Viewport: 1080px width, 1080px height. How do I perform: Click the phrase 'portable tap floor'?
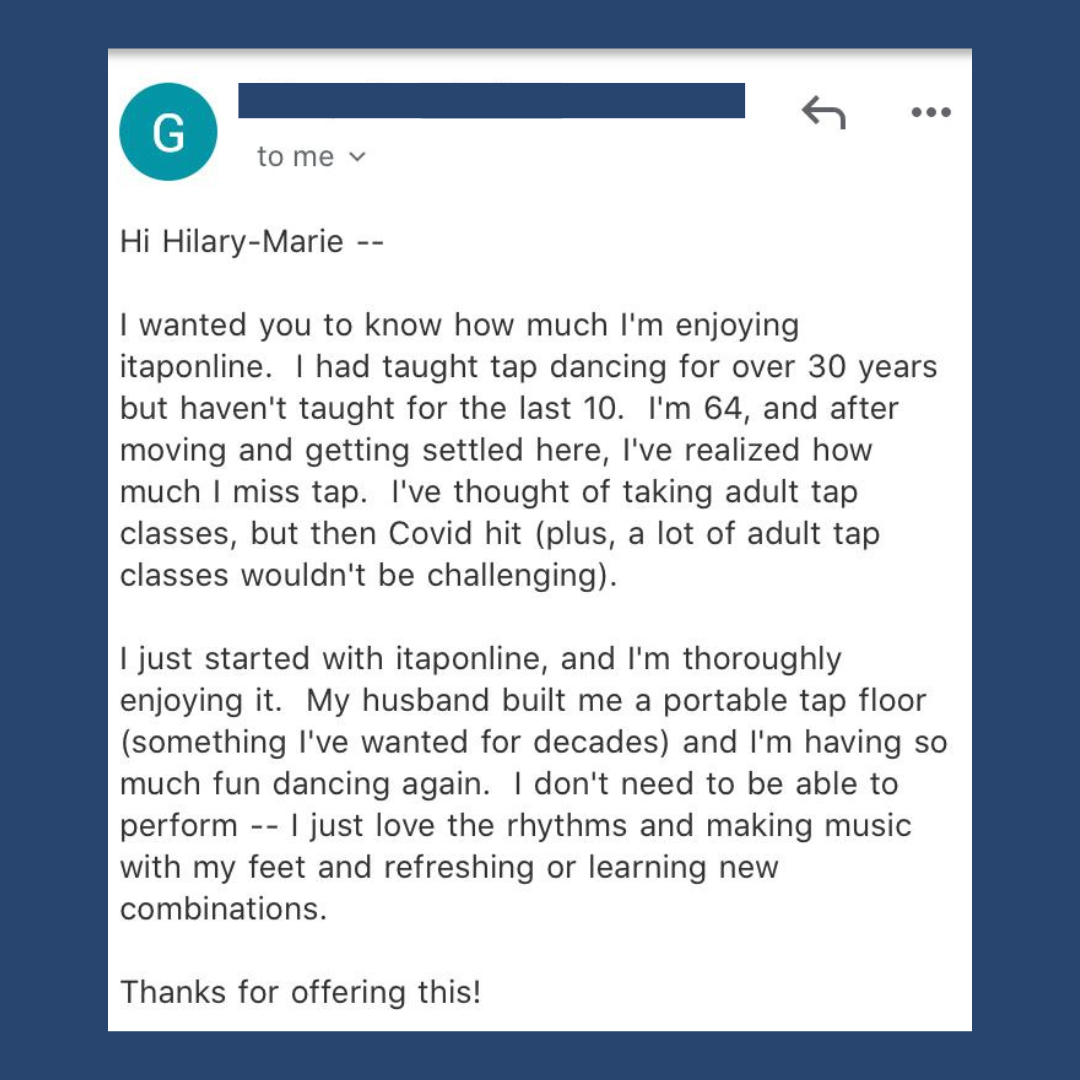coord(795,700)
